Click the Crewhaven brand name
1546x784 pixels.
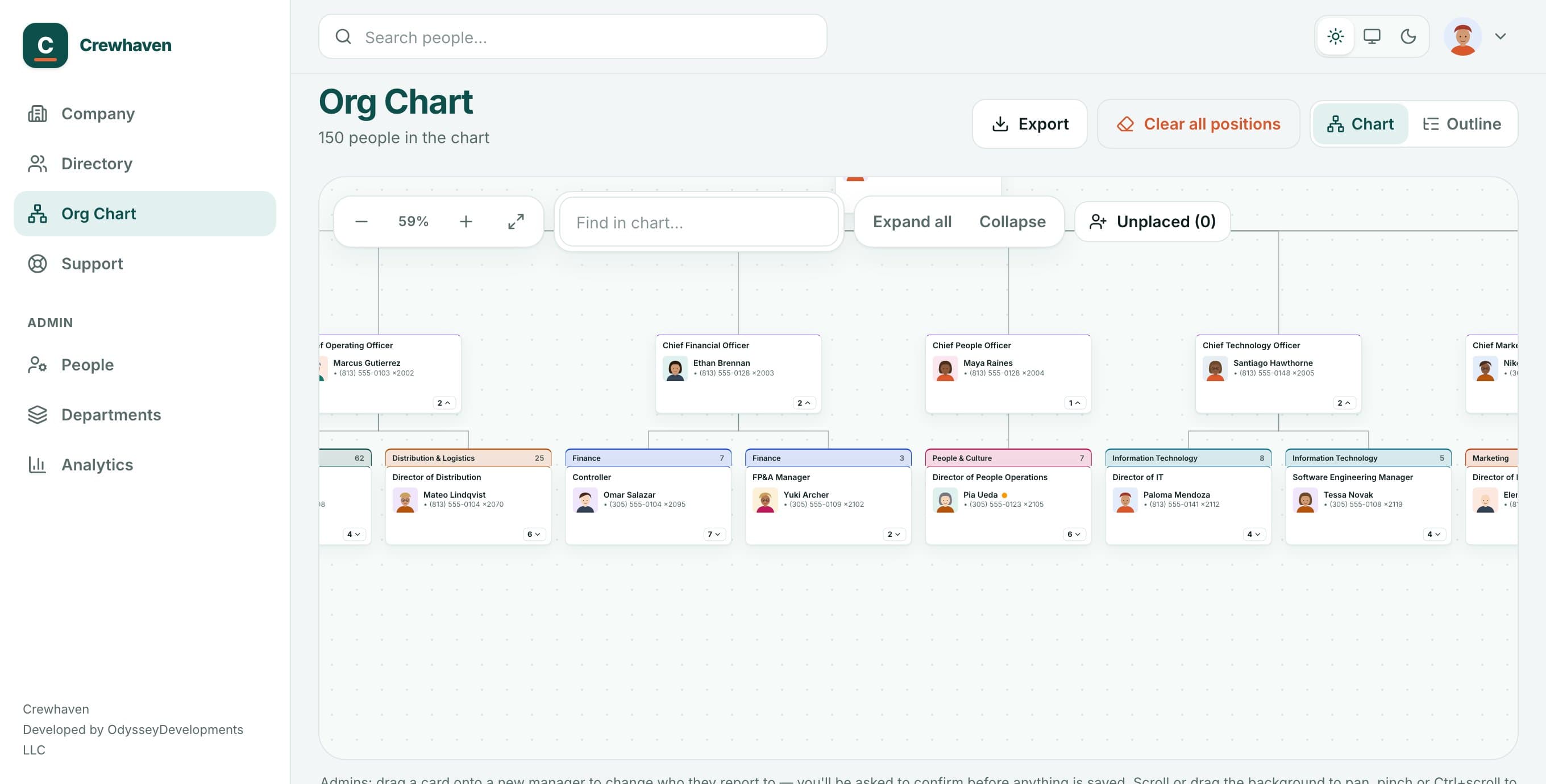[126, 45]
